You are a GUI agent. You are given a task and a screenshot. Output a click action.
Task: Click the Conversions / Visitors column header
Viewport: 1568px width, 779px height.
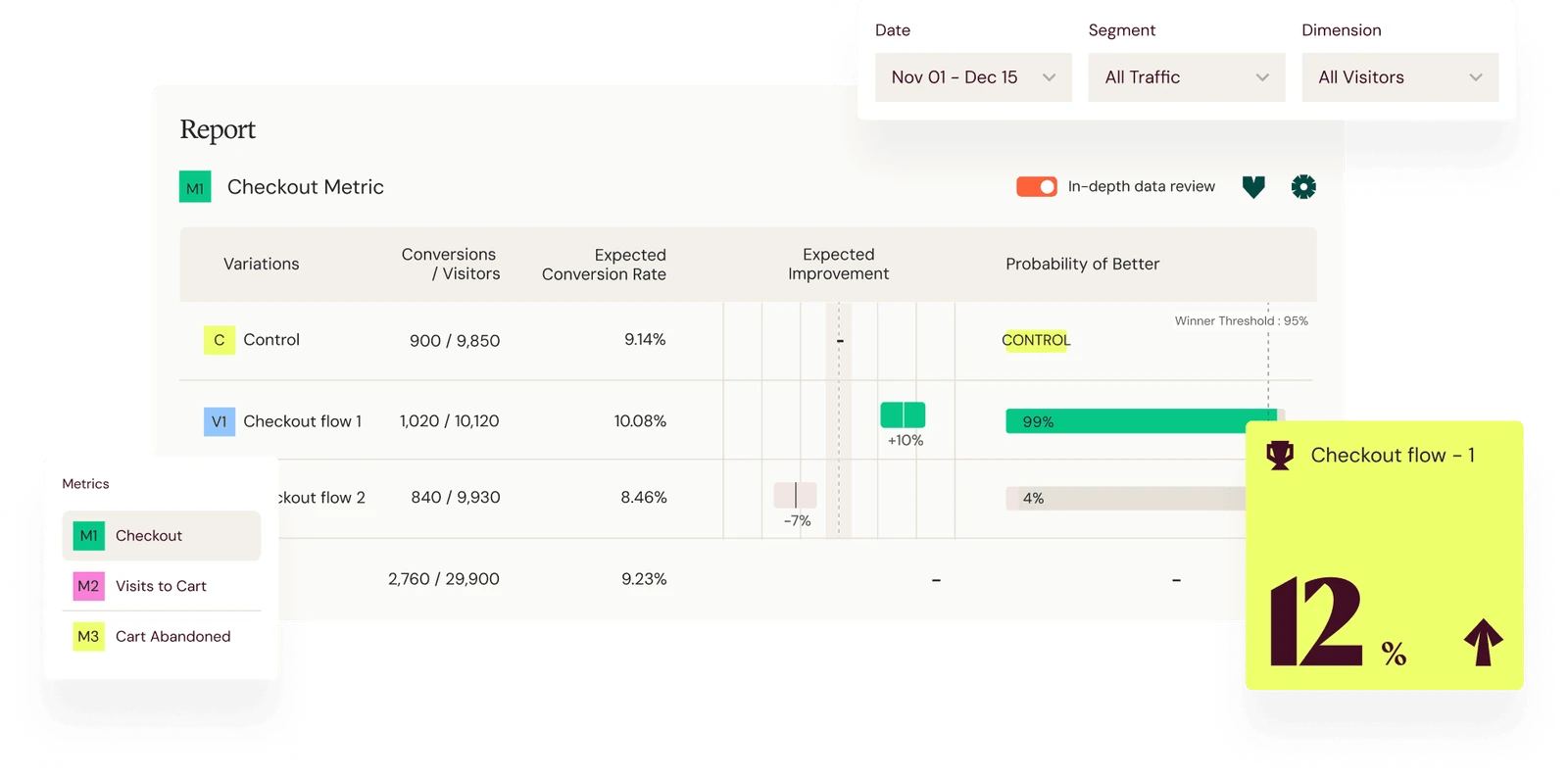coord(450,264)
